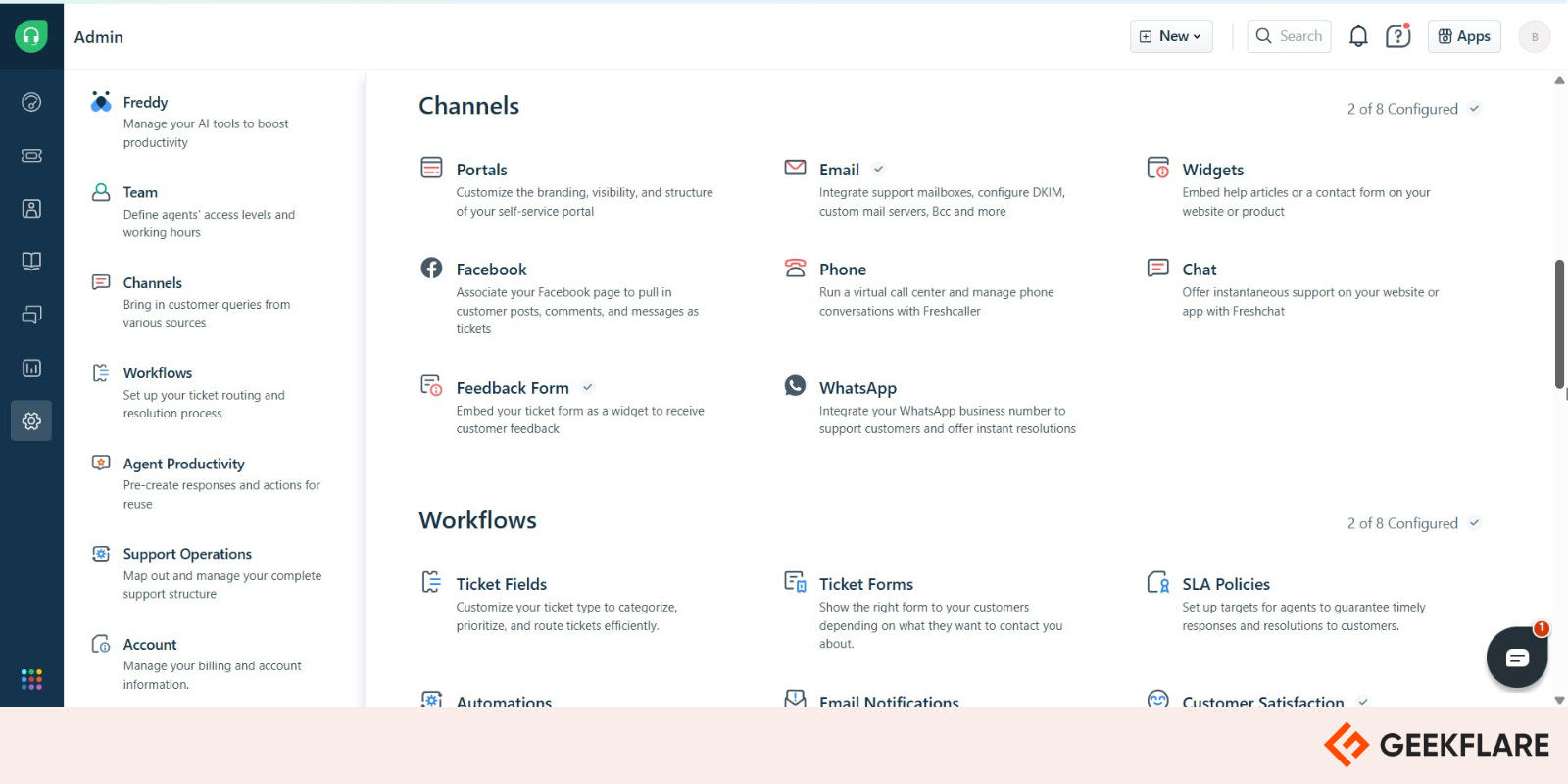
Task: Select Channels in the admin sidebar
Action: [152, 282]
